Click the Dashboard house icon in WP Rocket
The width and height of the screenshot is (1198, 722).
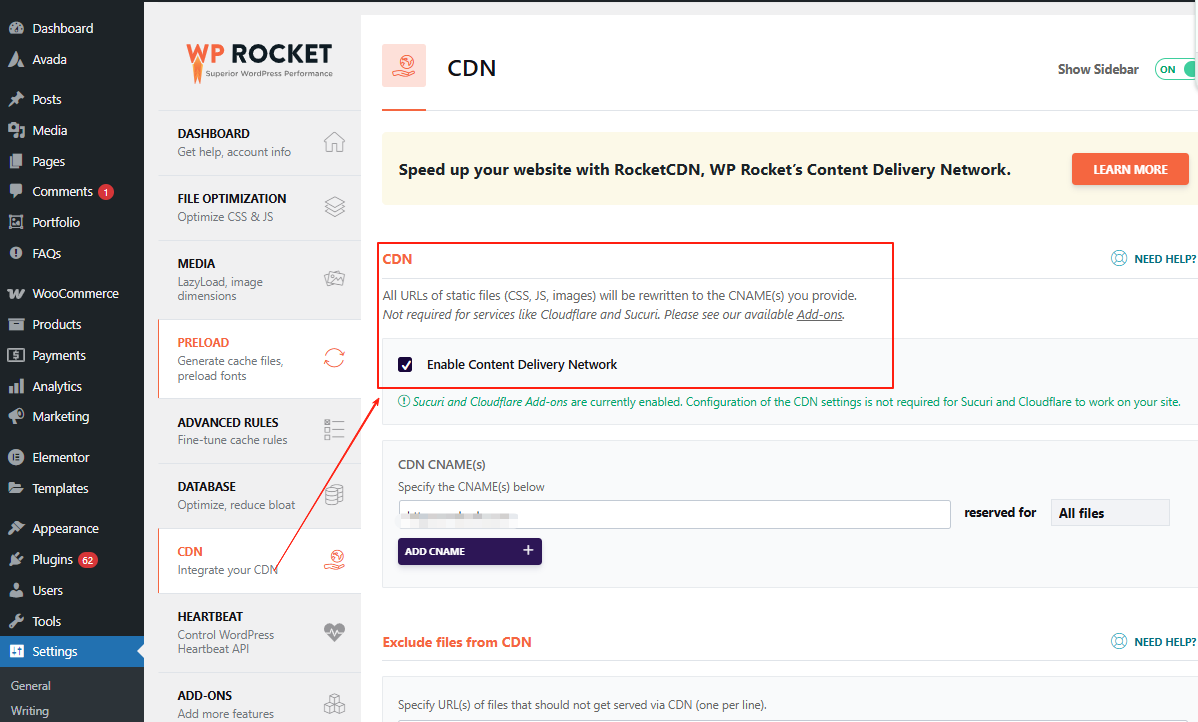[334, 142]
